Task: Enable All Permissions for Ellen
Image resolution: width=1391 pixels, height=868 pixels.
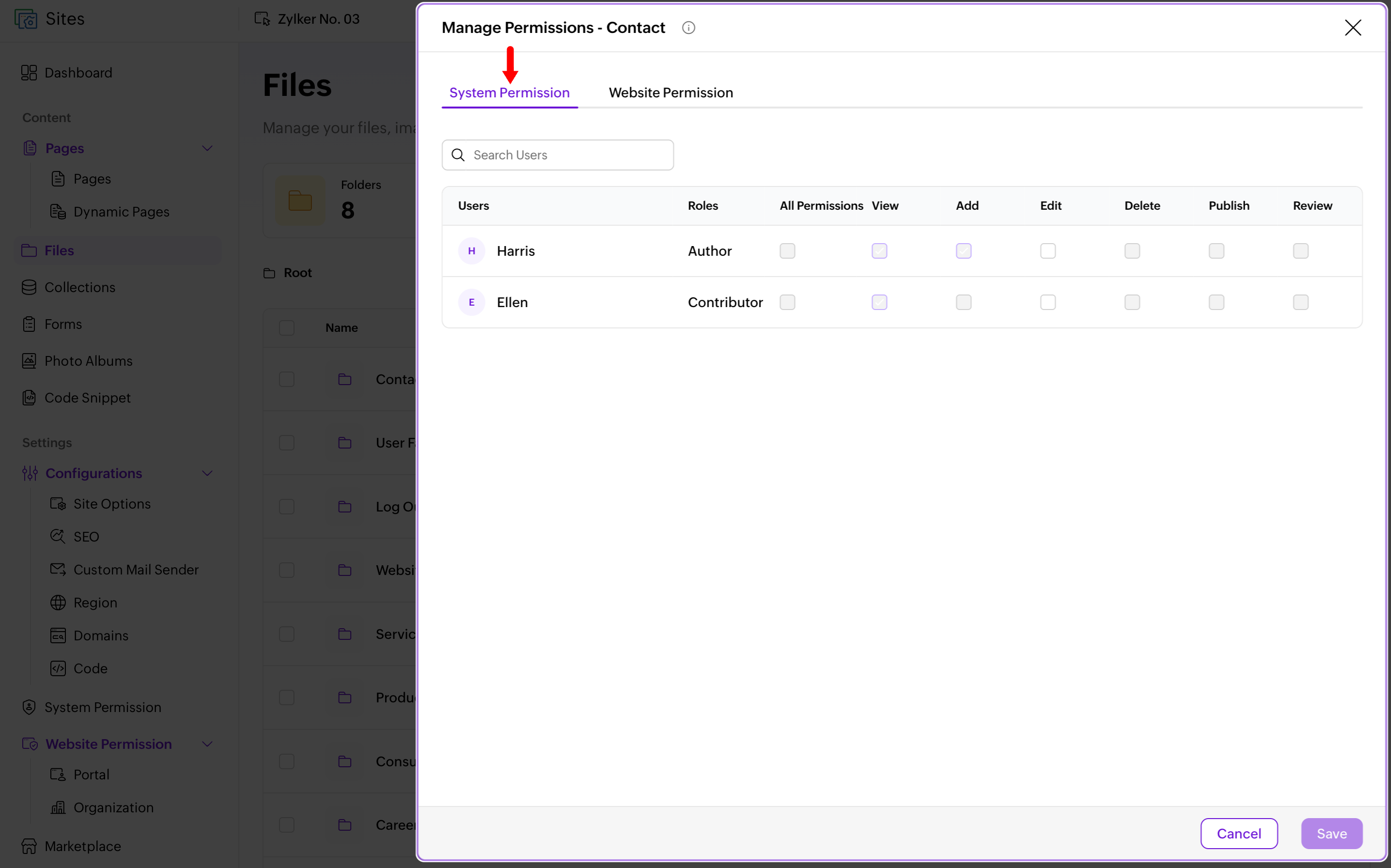Action: (788, 303)
